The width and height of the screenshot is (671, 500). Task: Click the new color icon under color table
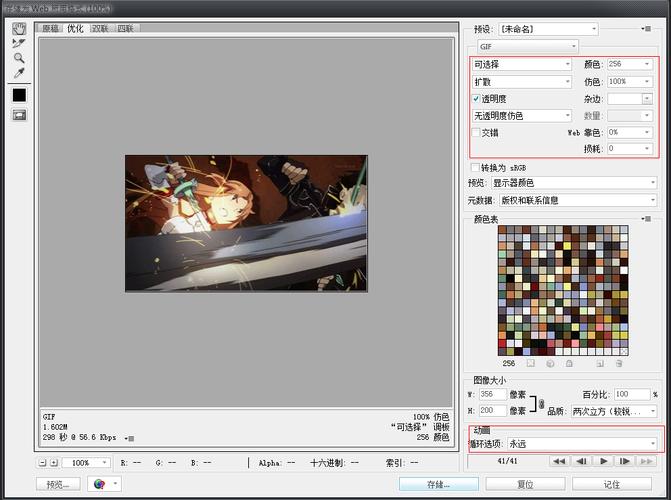(x=600, y=363)
